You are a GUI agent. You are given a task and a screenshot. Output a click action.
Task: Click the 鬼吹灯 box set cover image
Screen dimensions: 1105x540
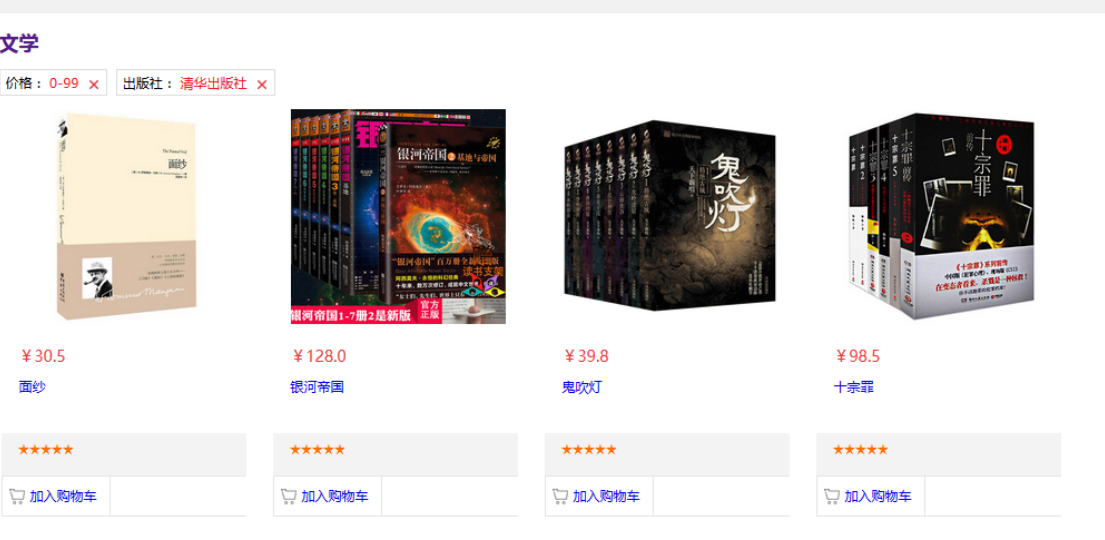(669, 216)
